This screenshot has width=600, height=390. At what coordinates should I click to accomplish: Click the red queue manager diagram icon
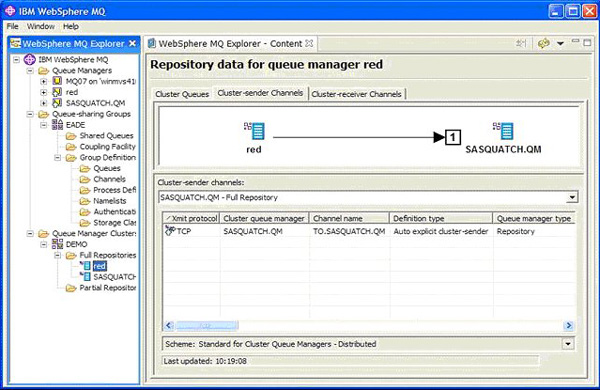pyautogui.click(x=254, y=131)
